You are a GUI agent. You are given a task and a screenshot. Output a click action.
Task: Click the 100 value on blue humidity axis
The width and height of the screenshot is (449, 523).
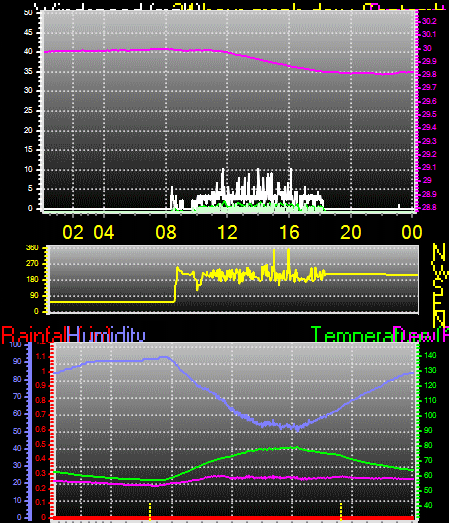15,345
